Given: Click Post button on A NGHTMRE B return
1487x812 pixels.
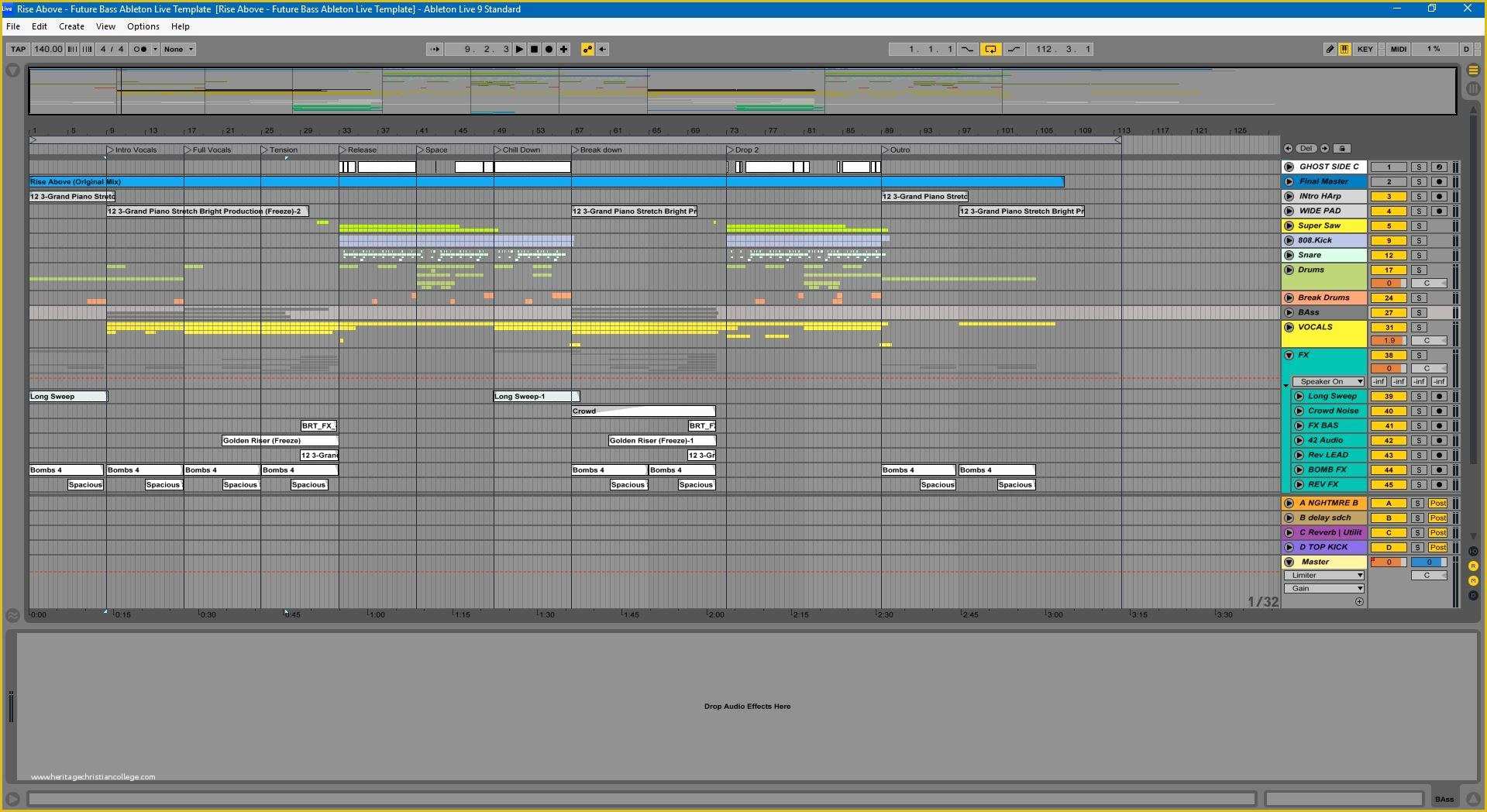Looking at the screenshot, I should [x=1438, y=503].
